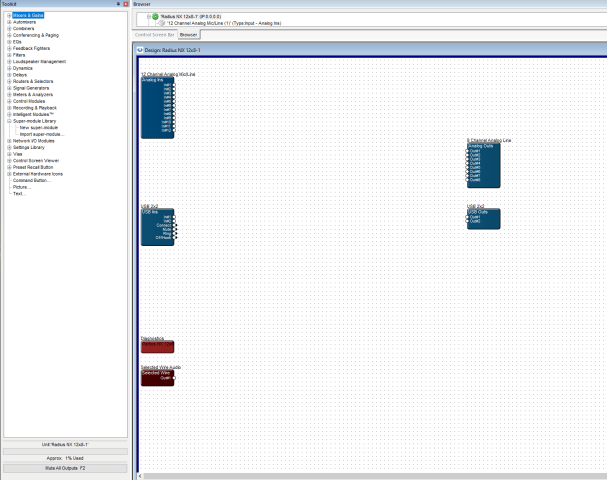This screenshot has width=607, height=480.
Task: Expand the Mixers & Gains category
Action: click(9, 17)
